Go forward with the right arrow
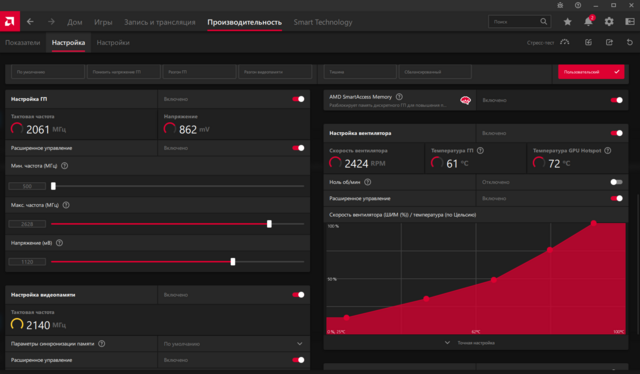640x374 pixels. pos(51,22)
